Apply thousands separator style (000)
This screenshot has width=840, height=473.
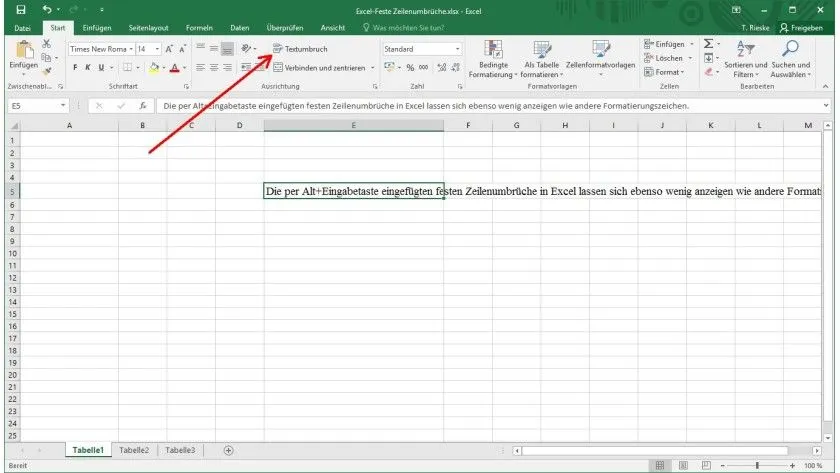pos(423,67)
